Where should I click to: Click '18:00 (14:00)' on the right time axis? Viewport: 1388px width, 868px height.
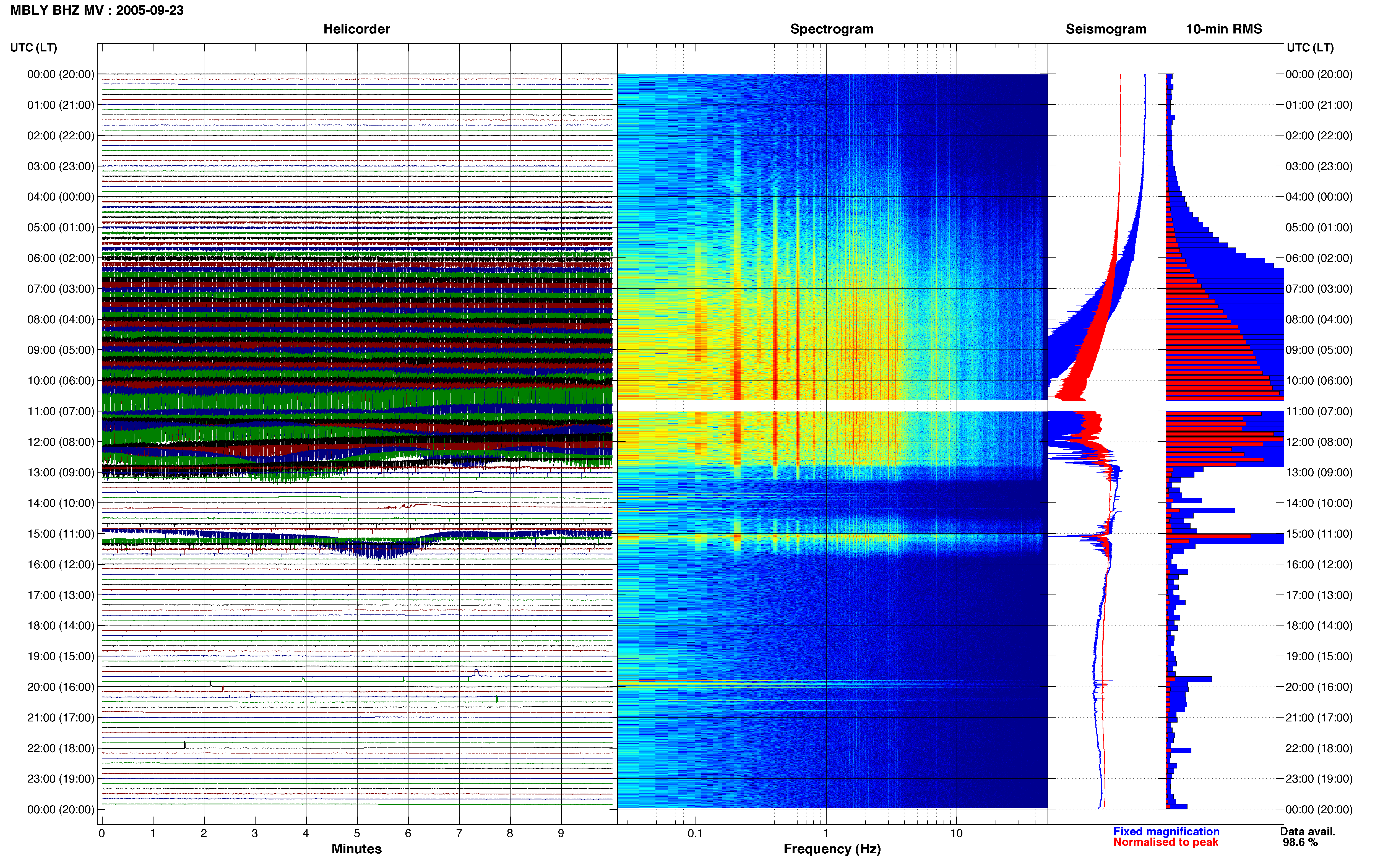pyautogui.click(x=1319, y=626)
